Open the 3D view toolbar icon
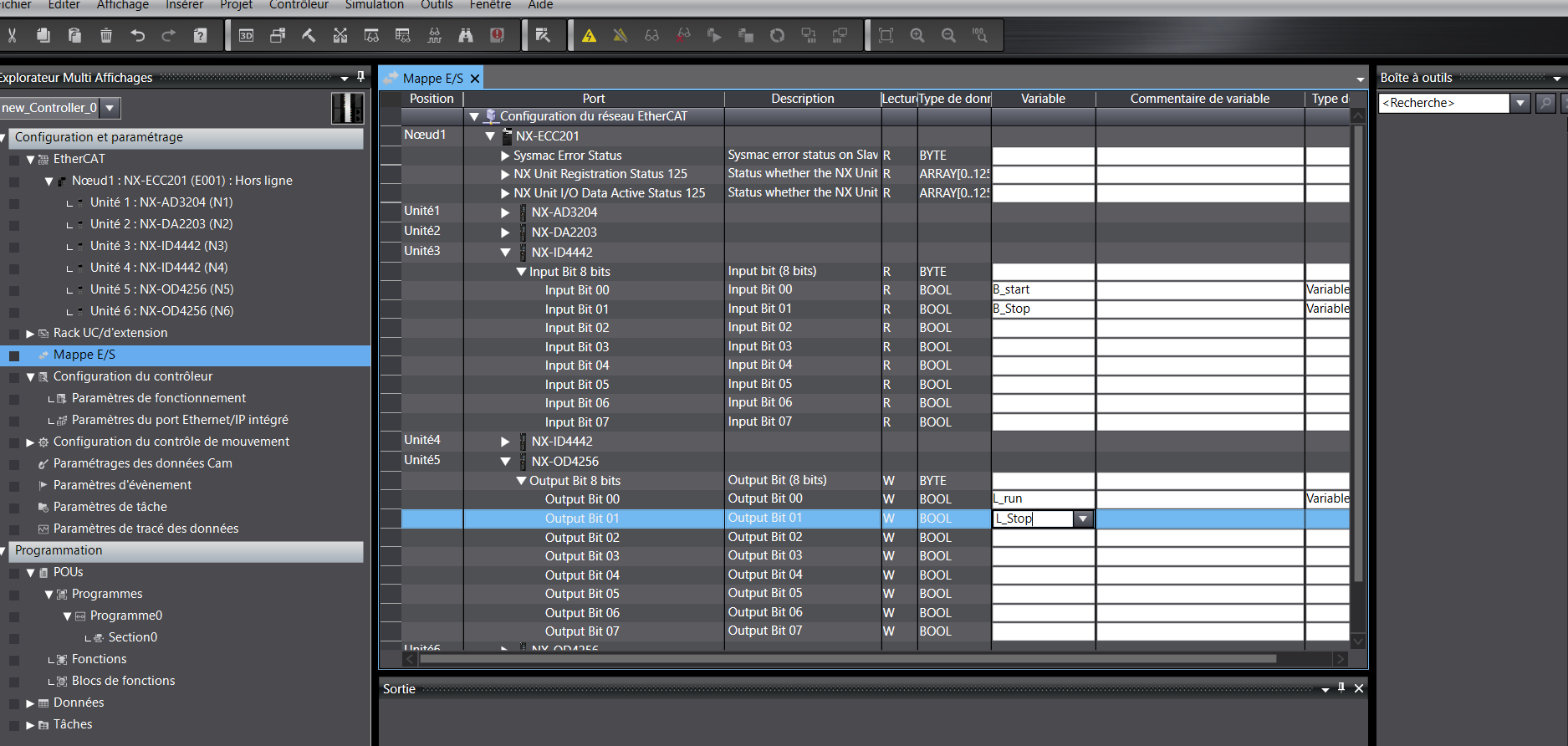Screen dimensions: 1568x746 (247, 35)
